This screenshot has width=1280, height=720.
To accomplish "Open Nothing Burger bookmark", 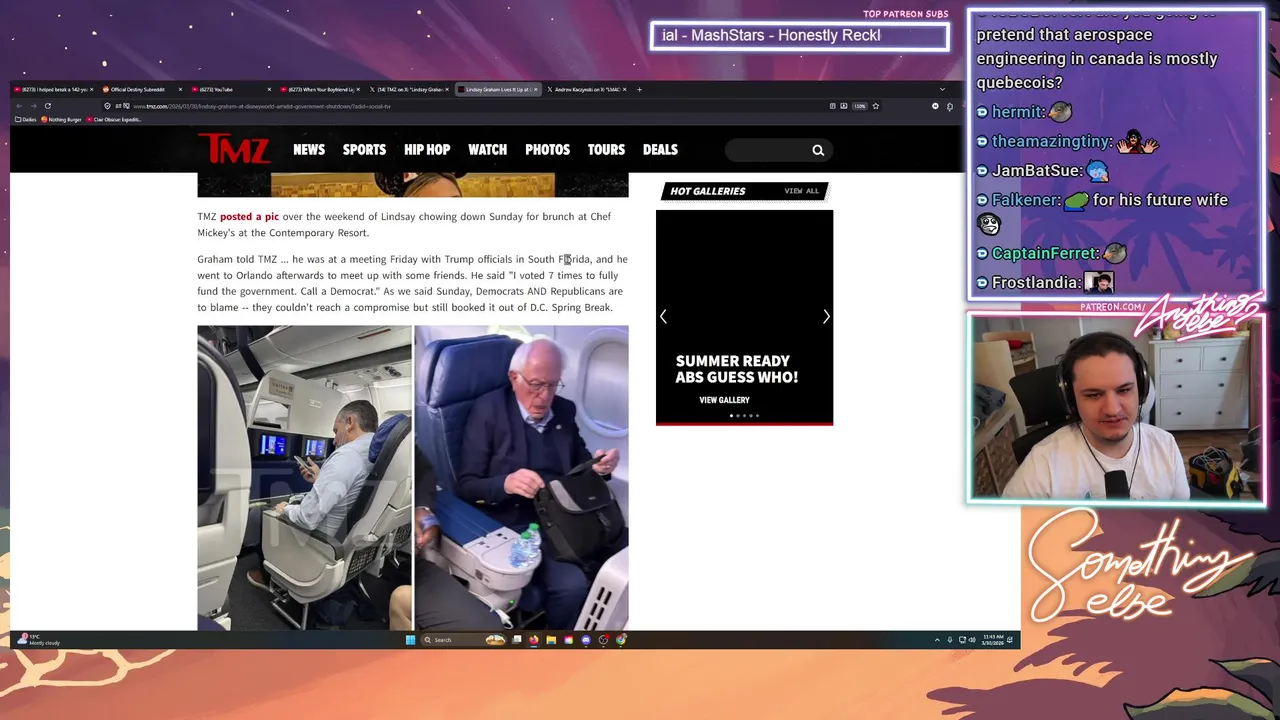I will 61,119.
